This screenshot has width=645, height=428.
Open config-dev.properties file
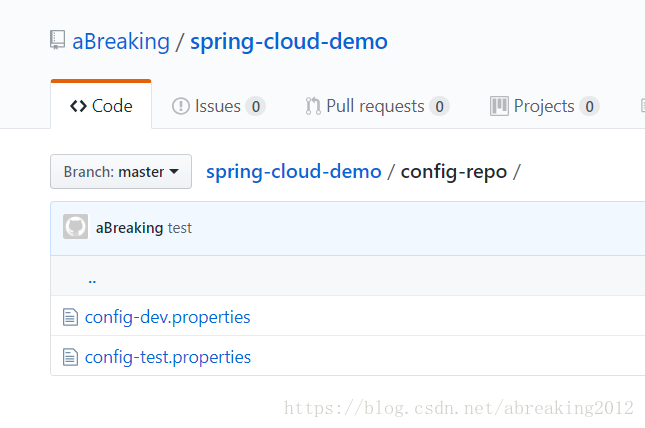coord(167,318)
